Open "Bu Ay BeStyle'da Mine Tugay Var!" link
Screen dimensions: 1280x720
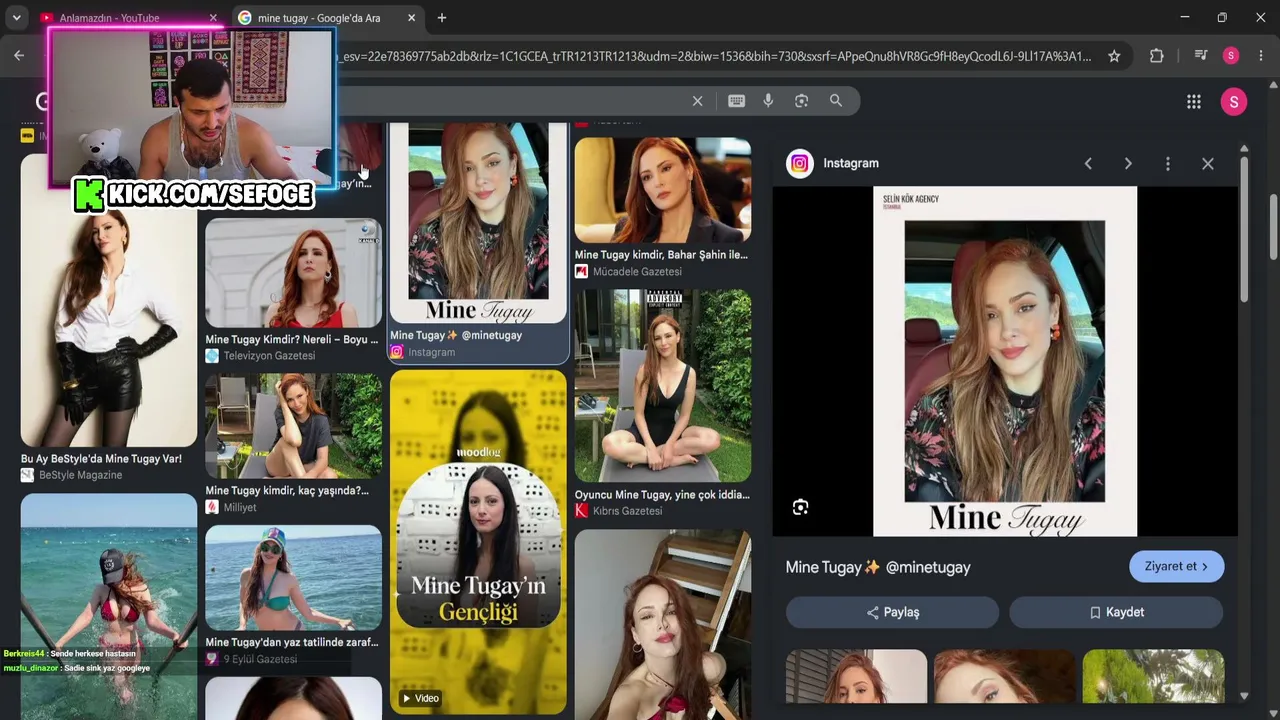click(101, 459)
